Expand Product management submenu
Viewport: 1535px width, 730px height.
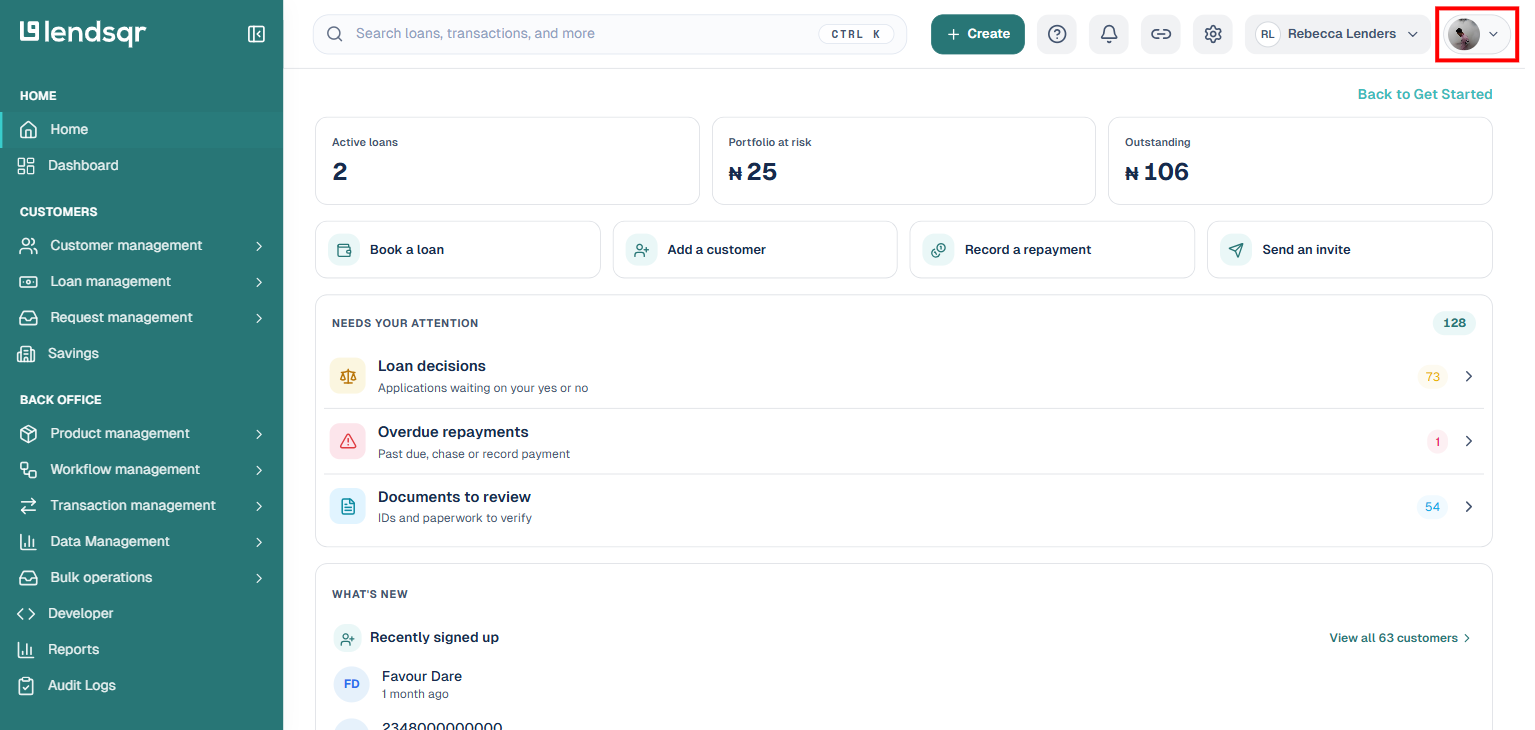coord(141,434)
